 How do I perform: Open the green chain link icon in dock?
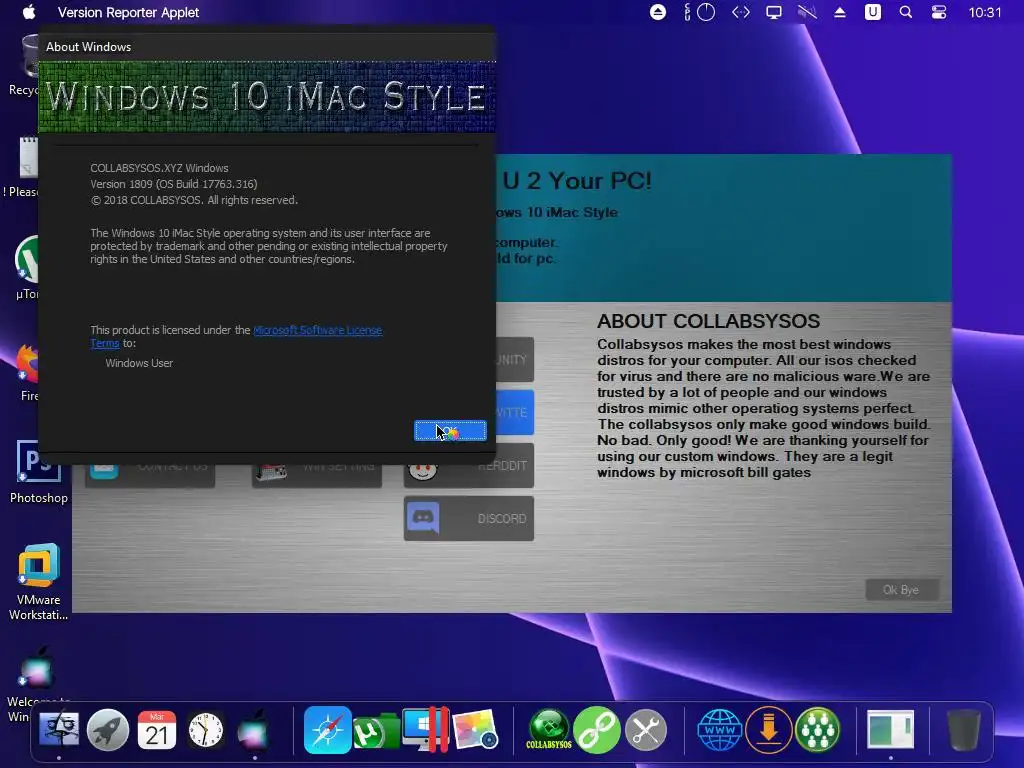tap(597, 729)
